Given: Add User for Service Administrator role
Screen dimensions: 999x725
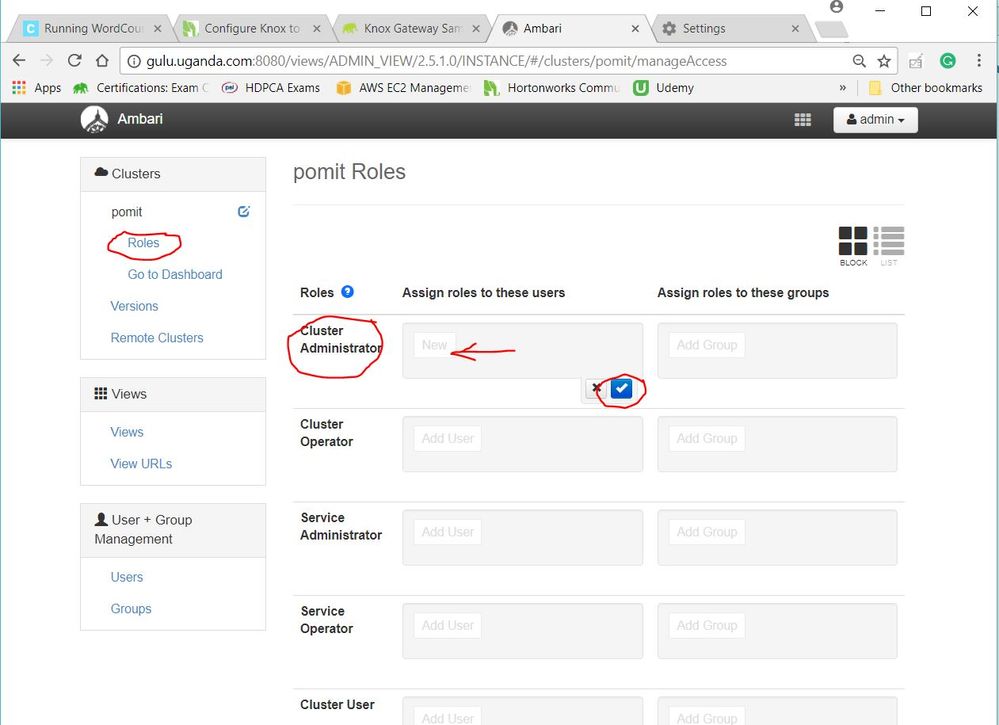Looking at the screenshot, I should coord(447,532).
